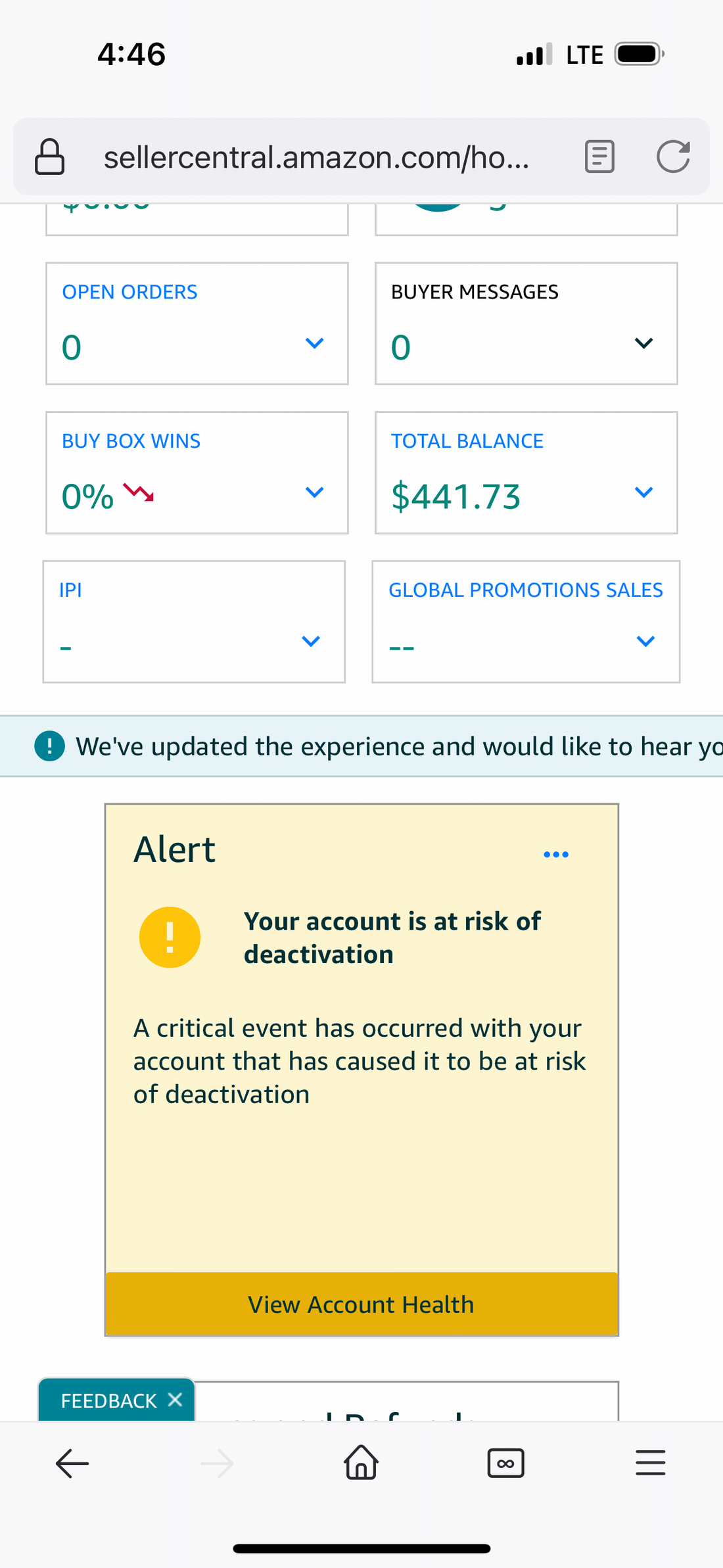This screenshot has width=723, height=1568.
Task: Open the browser hamburger menu
Action: 650,1463
